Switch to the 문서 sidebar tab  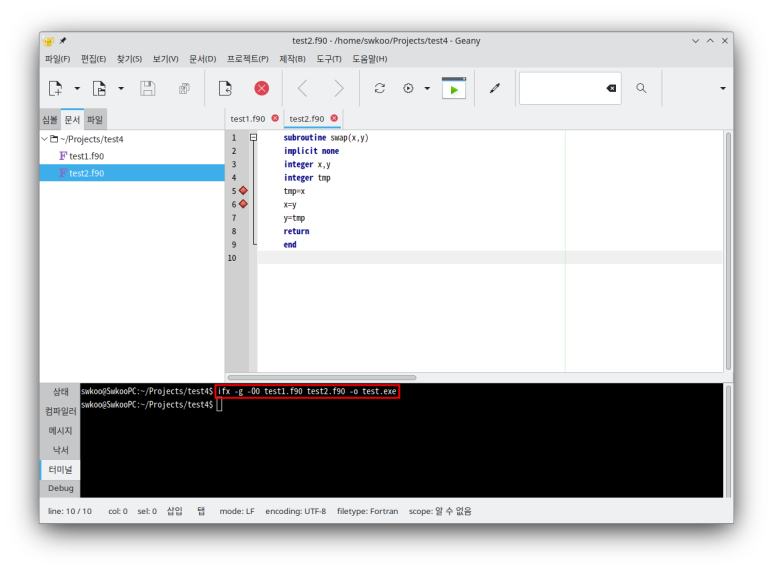click(x=72, y=119)
